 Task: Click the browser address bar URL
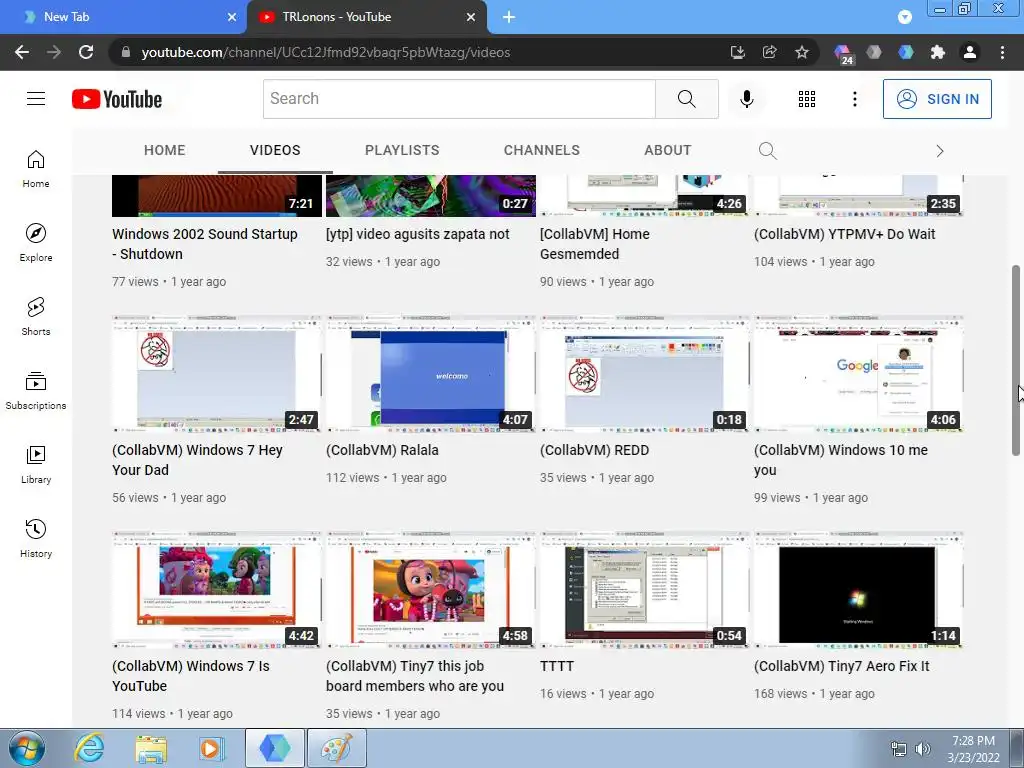(325, 52)
